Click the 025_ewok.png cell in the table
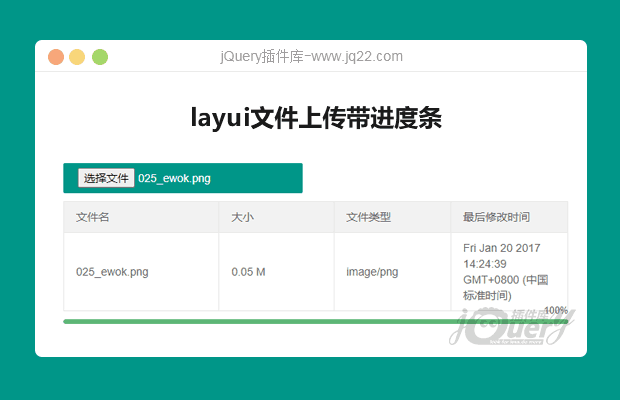This screenshot has width=620, height=400. pyautogui.click(x=112, y=271)
